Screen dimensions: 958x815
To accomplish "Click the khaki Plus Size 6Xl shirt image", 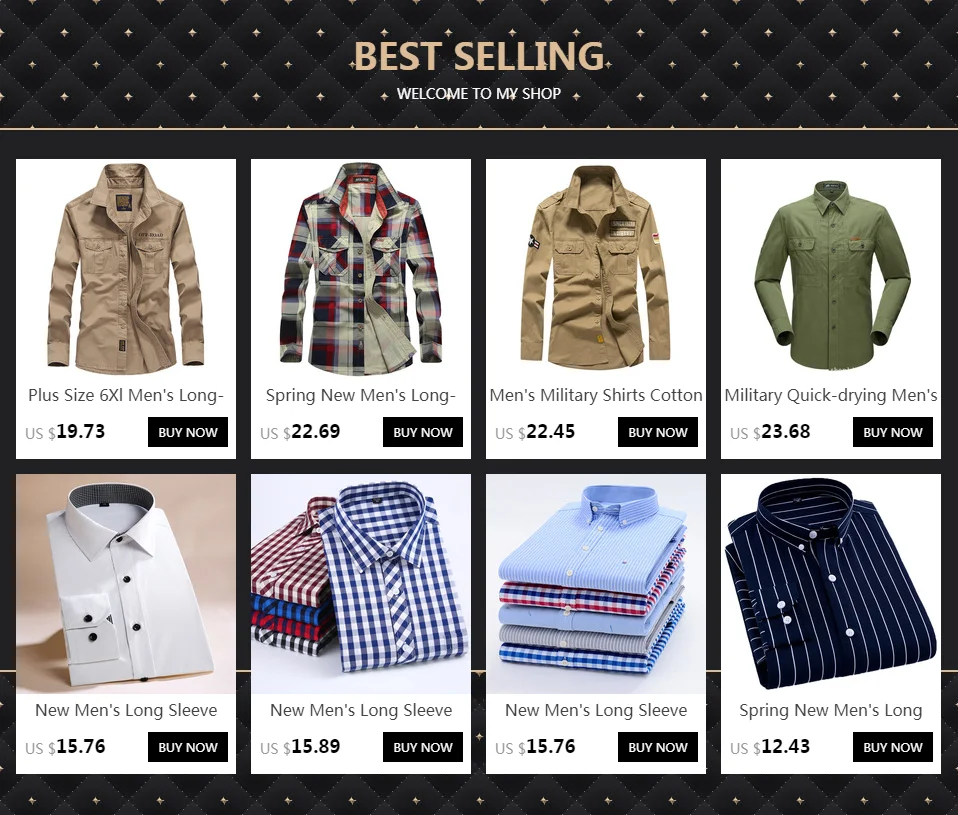I will [x=126, y=269].
